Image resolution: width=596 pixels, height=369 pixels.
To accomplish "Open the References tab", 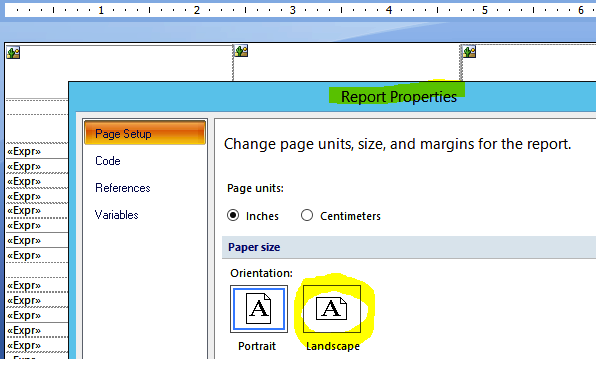I will pyautogui.click(x=123, y=188).
